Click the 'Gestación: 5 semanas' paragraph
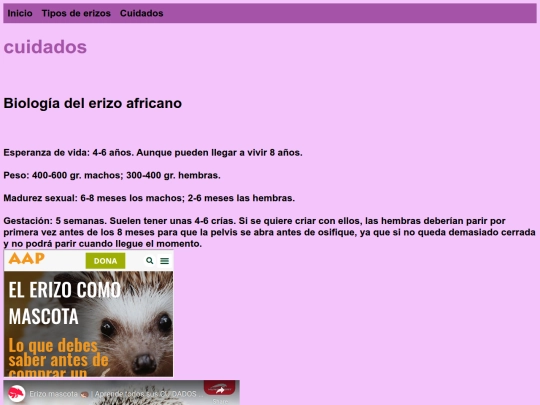540x405 pixels. point(270,232)
